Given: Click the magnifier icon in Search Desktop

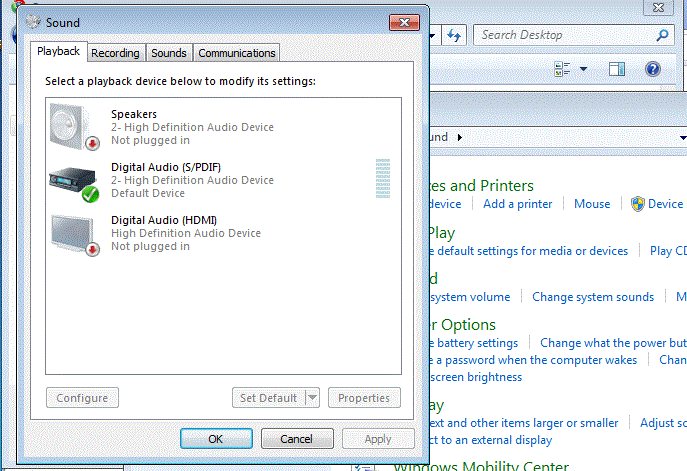Looking at the screenshot, I should tap(663, 35).
